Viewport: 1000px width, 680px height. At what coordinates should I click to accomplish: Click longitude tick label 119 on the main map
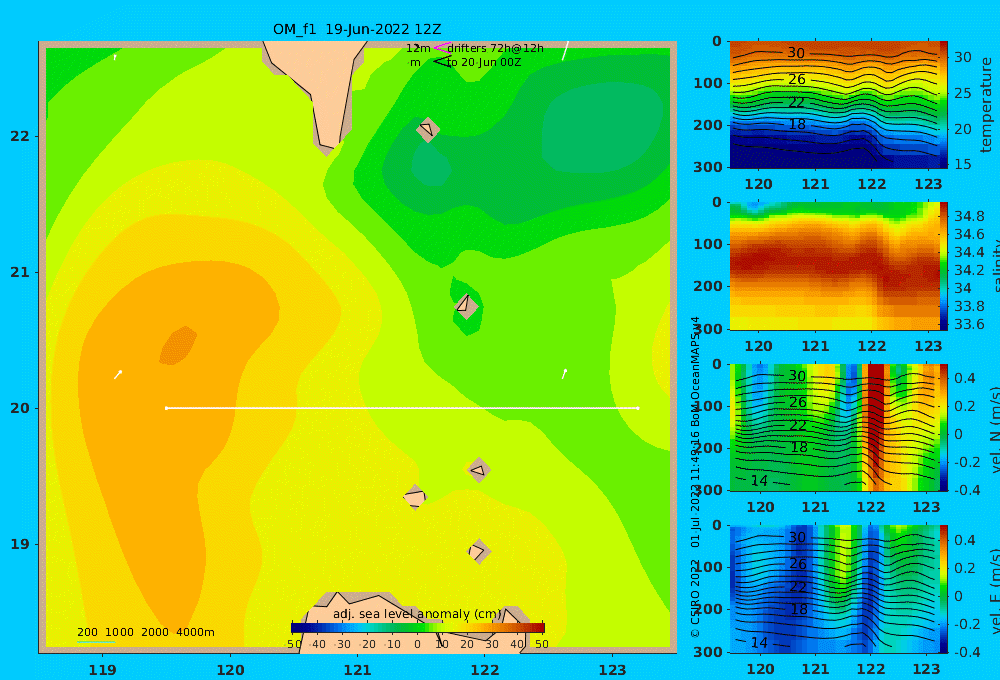pos(103,670)
